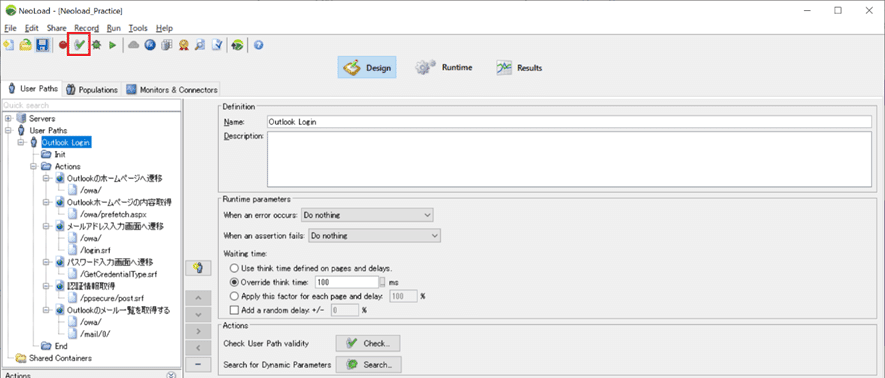The width and height of the screenshot is (885, 378).
Task: Select the Outlook Login user path
Action: pos(66,143)
